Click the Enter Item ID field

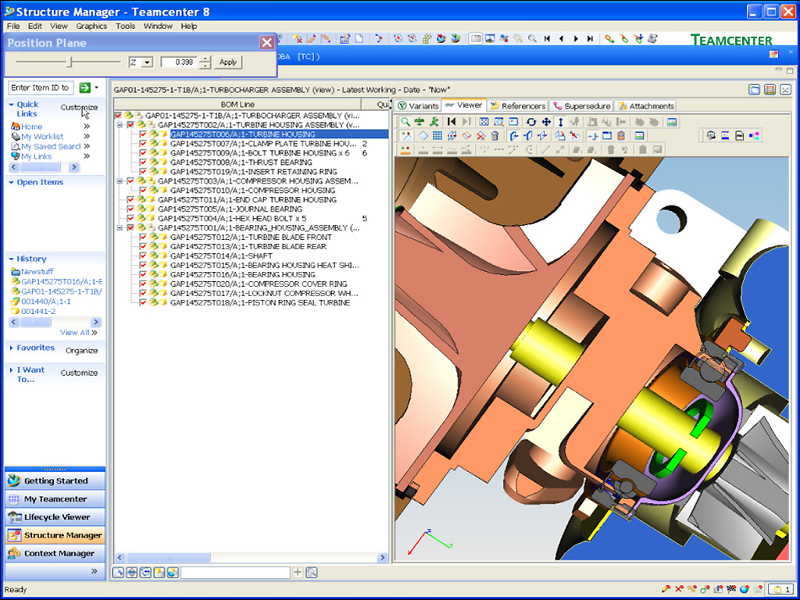(41, 88)
